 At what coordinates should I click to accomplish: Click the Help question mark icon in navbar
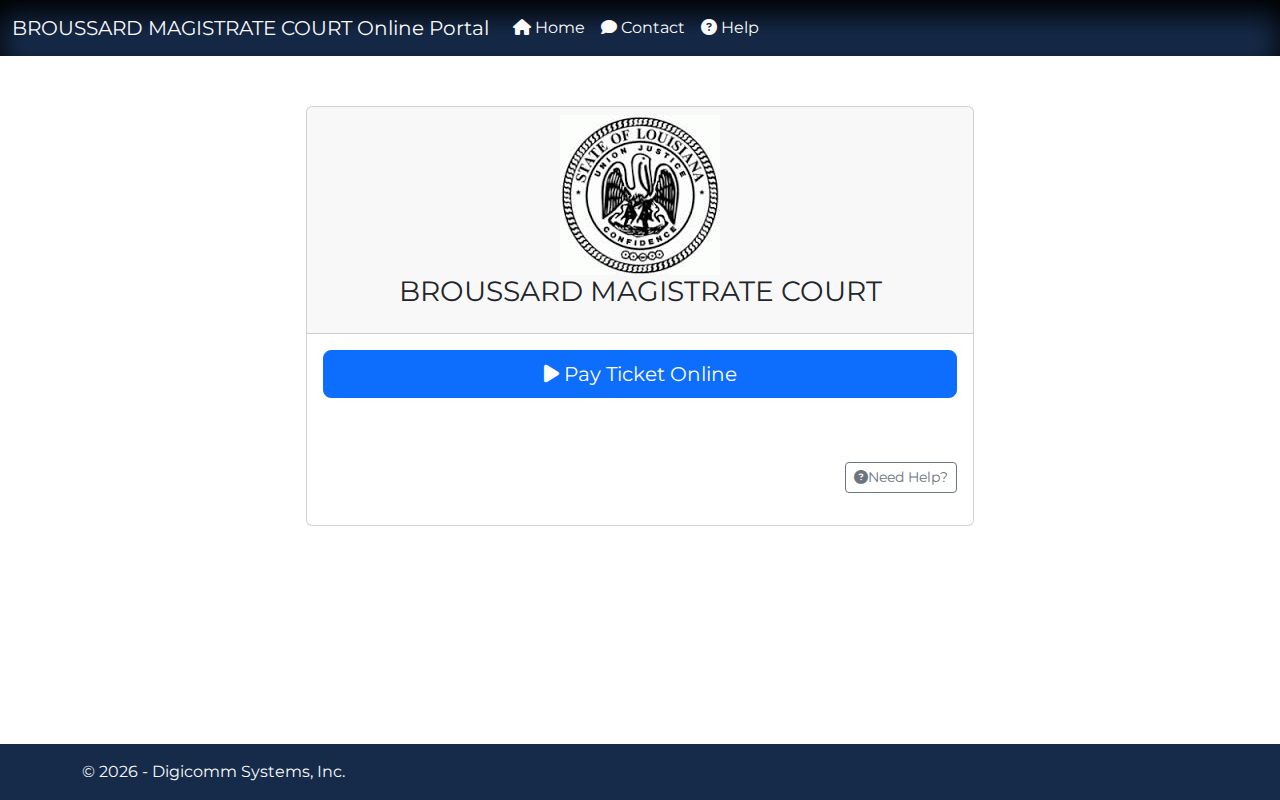coord(709,28)
